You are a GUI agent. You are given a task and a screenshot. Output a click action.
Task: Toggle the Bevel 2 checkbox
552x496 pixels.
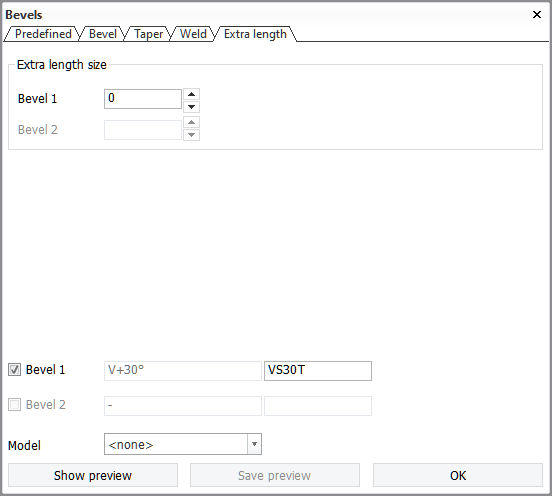pyautogui.click(x=14, y=404)
